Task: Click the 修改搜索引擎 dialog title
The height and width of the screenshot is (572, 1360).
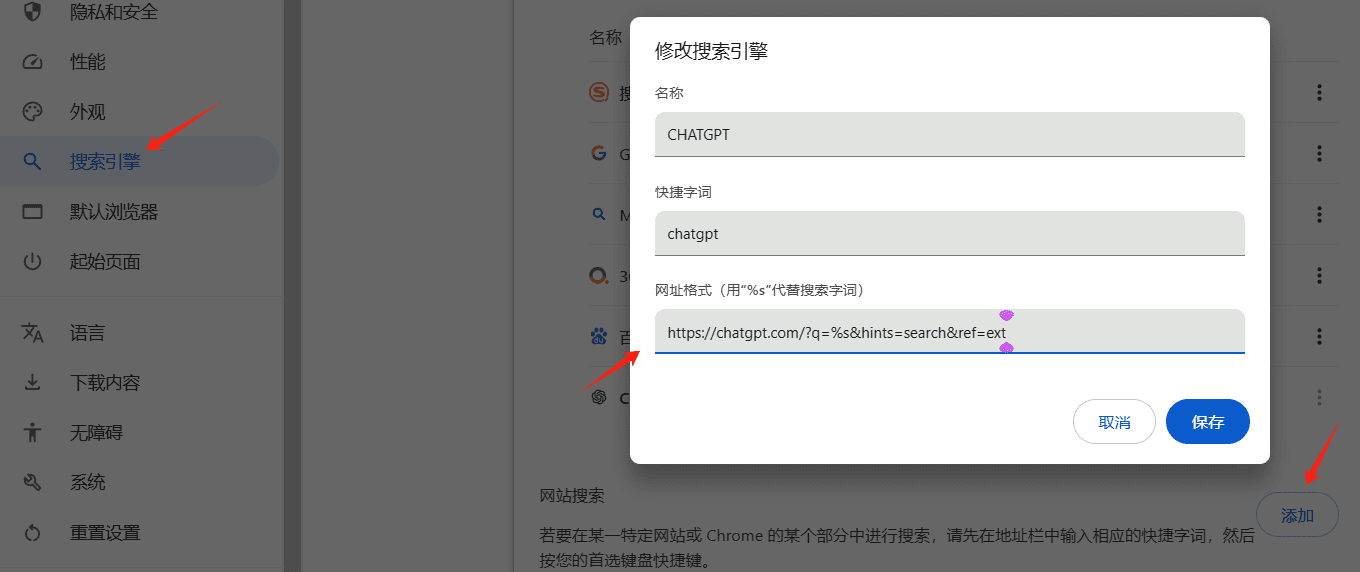Action: point(711,51)
